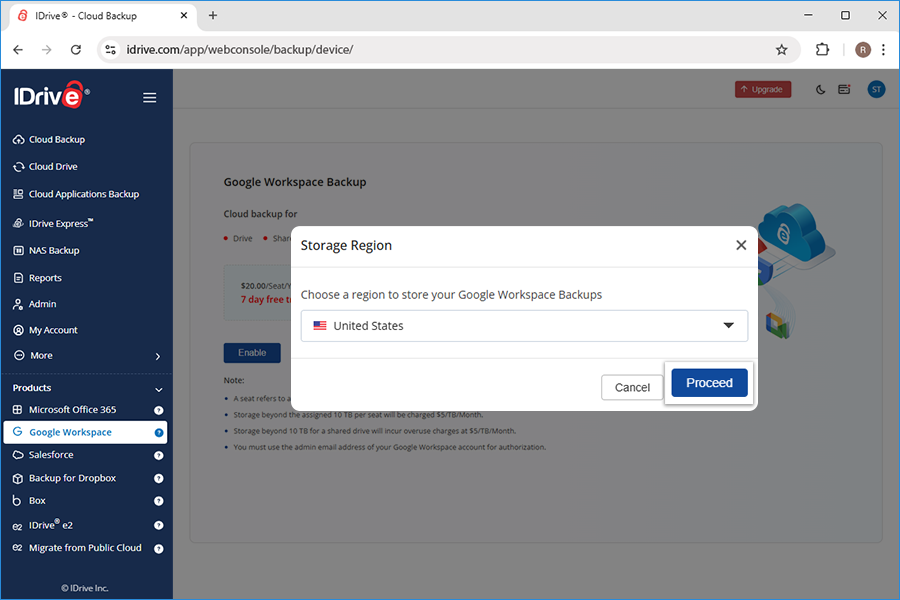
Task: Click the IDrive logo
Action: pyautogui.click(x=51, y=95)
